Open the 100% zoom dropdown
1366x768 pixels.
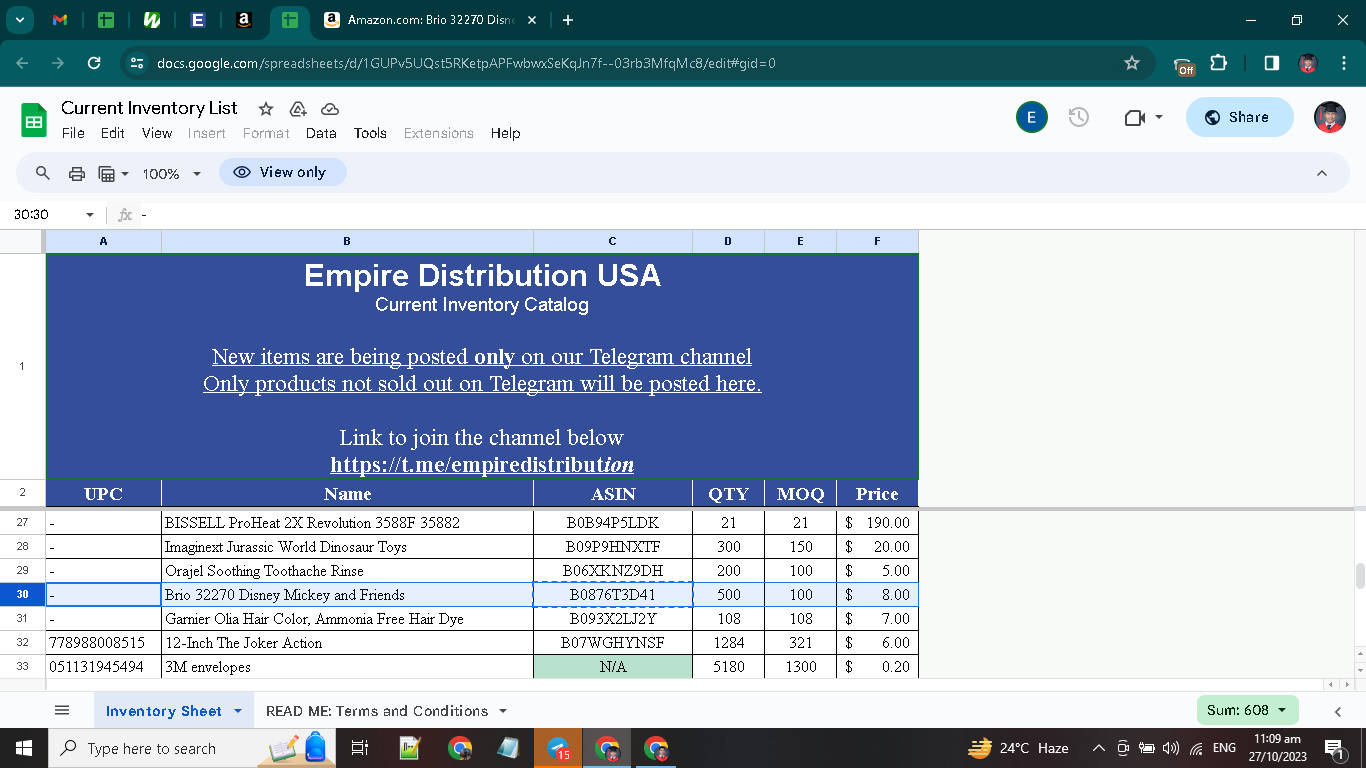pyautogui.click(x=172, y=173)
